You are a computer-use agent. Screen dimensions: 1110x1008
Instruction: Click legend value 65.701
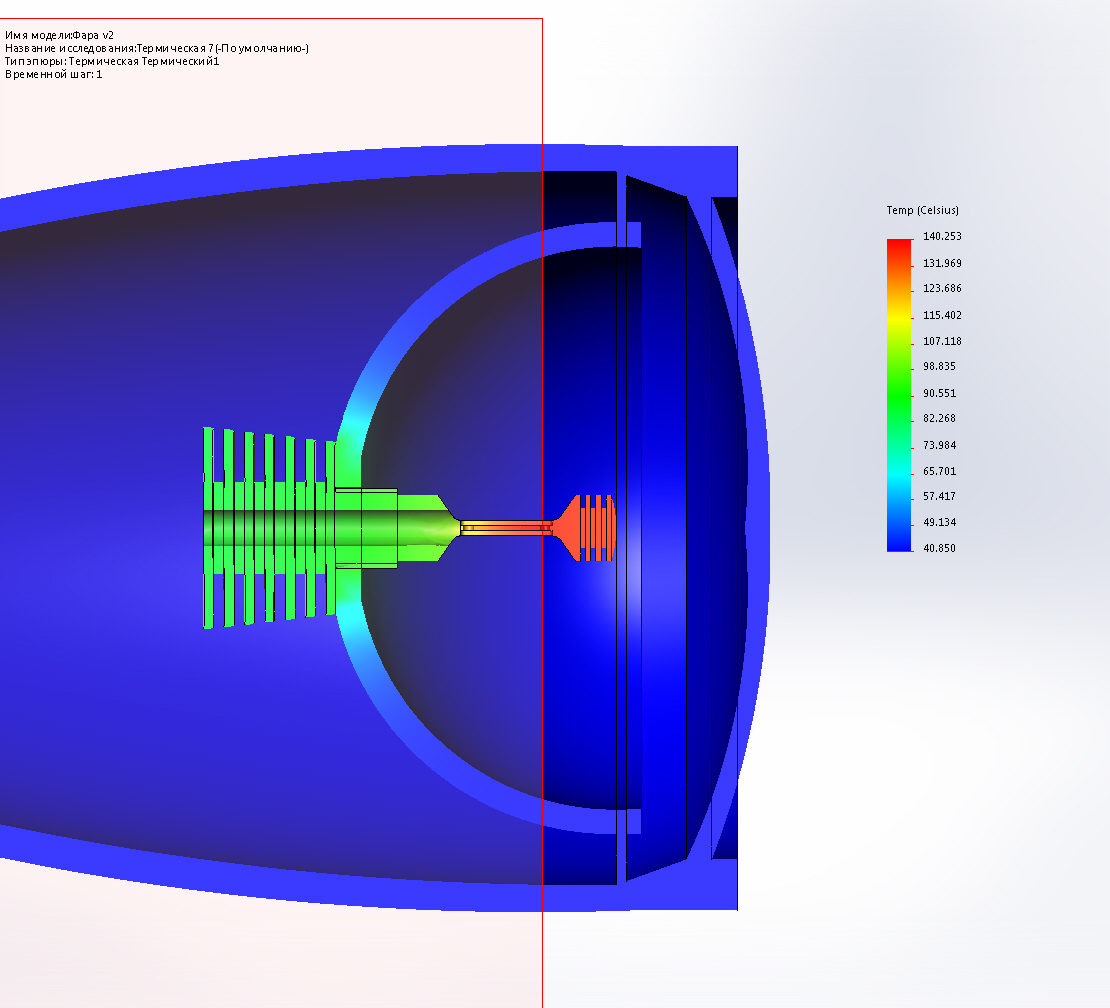click(x=939, y=471)
